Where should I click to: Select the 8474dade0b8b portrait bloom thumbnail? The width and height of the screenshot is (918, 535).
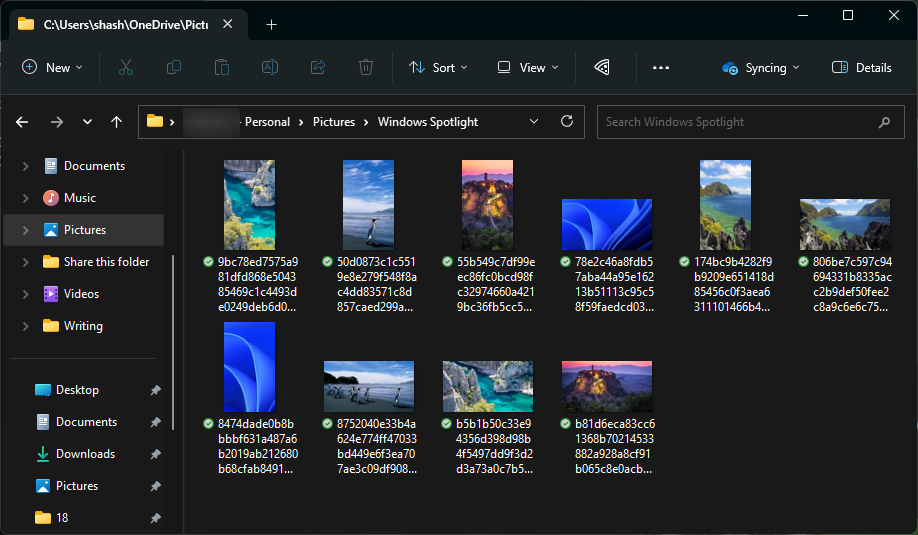point(249,367)
